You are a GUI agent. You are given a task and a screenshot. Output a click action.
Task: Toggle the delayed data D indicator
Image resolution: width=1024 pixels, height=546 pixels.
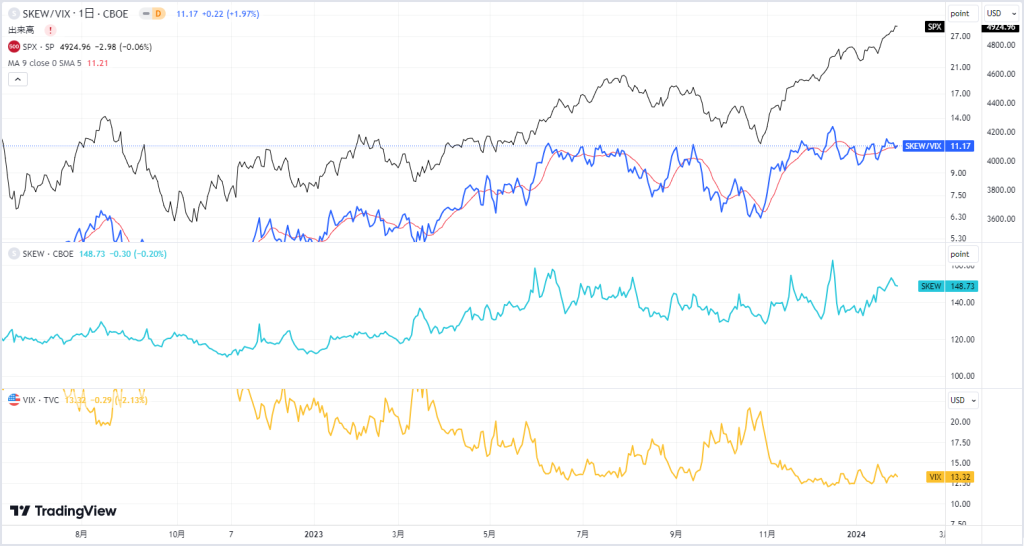pos(158,14)
